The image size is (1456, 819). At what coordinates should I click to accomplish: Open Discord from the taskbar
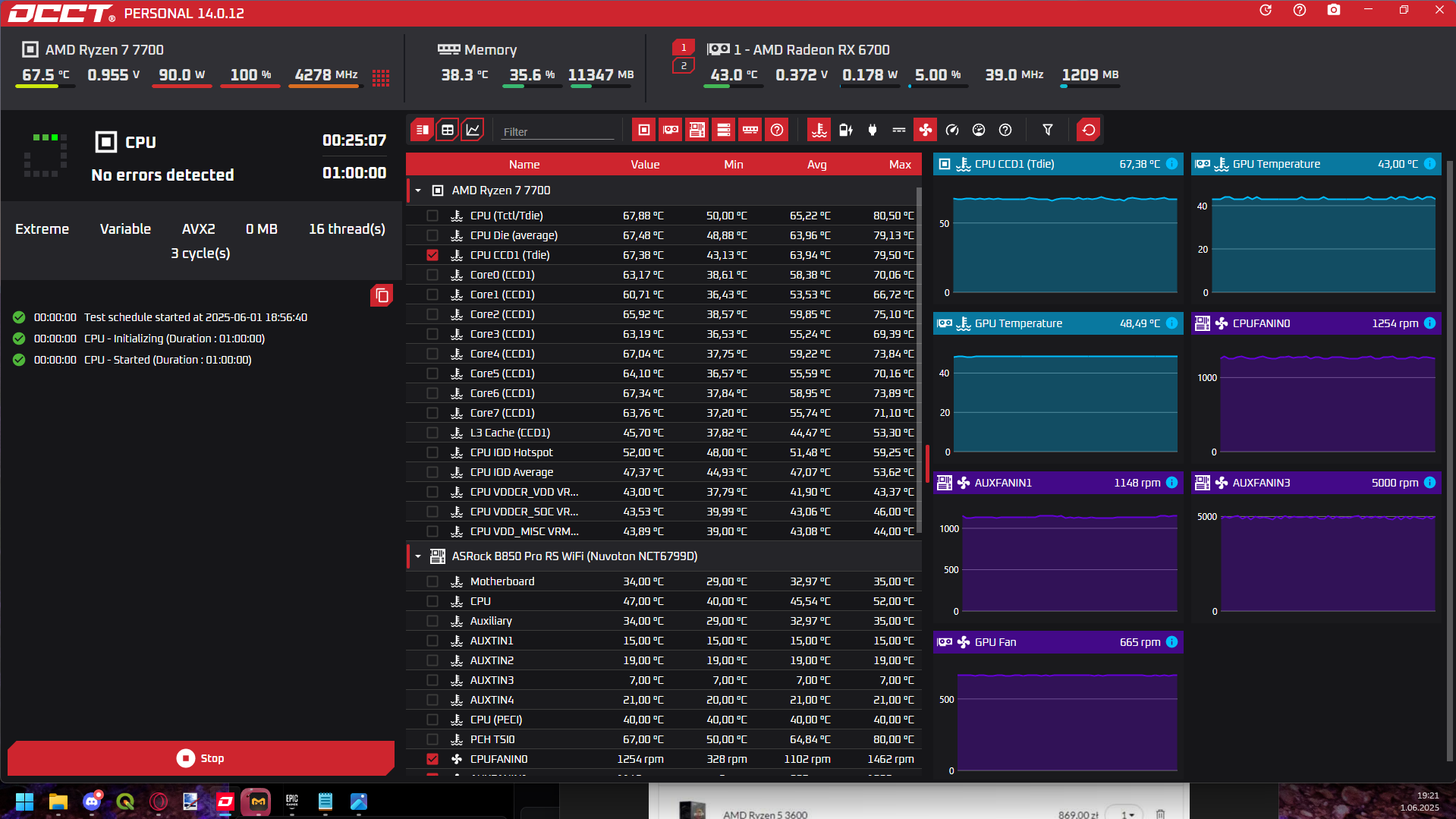click(92, 801)
